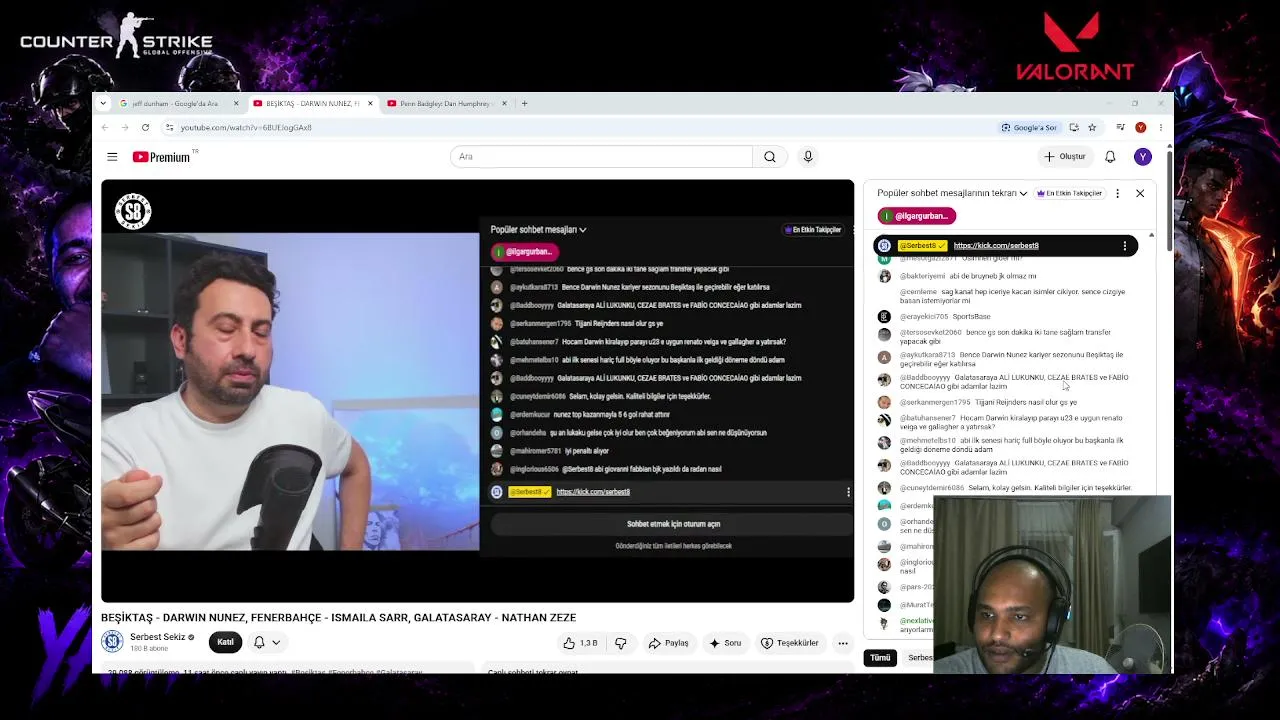This screenshot has height=720, width=1280.
Task: Click the chat scrollbar up arrow
Action: click(1151, 236)
